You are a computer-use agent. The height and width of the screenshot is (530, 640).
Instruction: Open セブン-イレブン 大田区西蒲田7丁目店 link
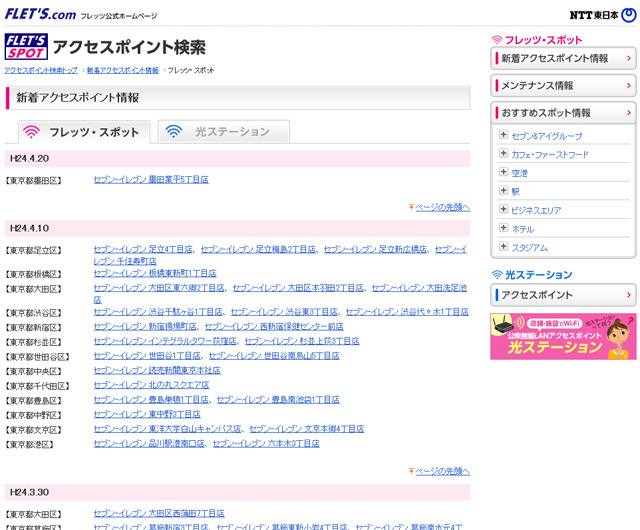coord(159,513)
